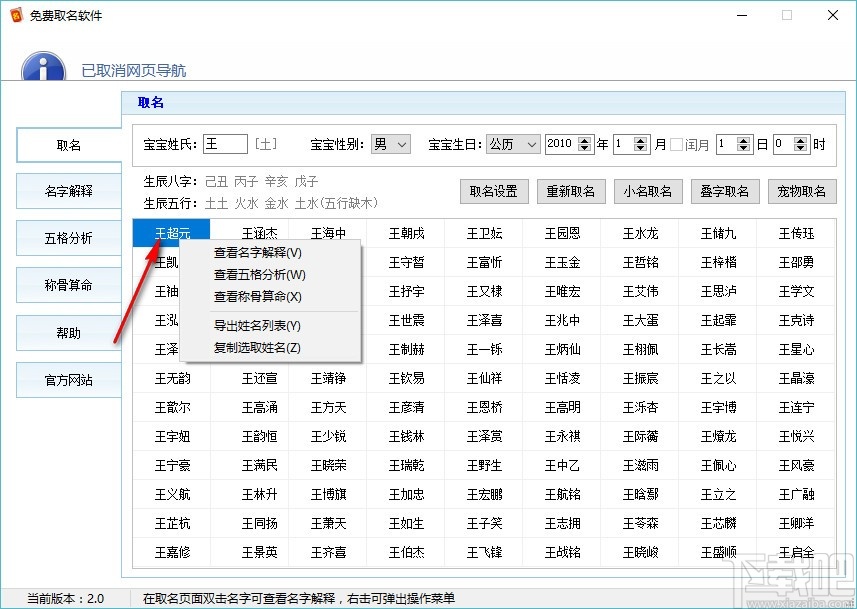This screenshot has height=609, width=857.
Task: Click the 宠物取名 pet naming button
Action: coord(802,191)
